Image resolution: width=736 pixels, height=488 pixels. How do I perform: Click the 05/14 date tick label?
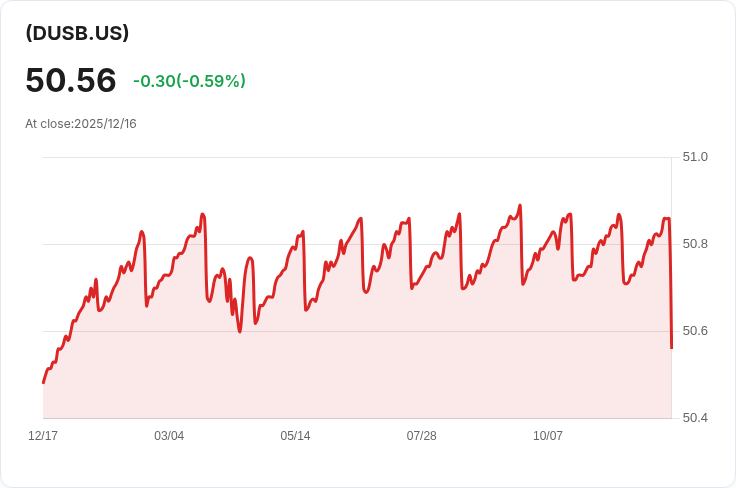click(295, 436)
